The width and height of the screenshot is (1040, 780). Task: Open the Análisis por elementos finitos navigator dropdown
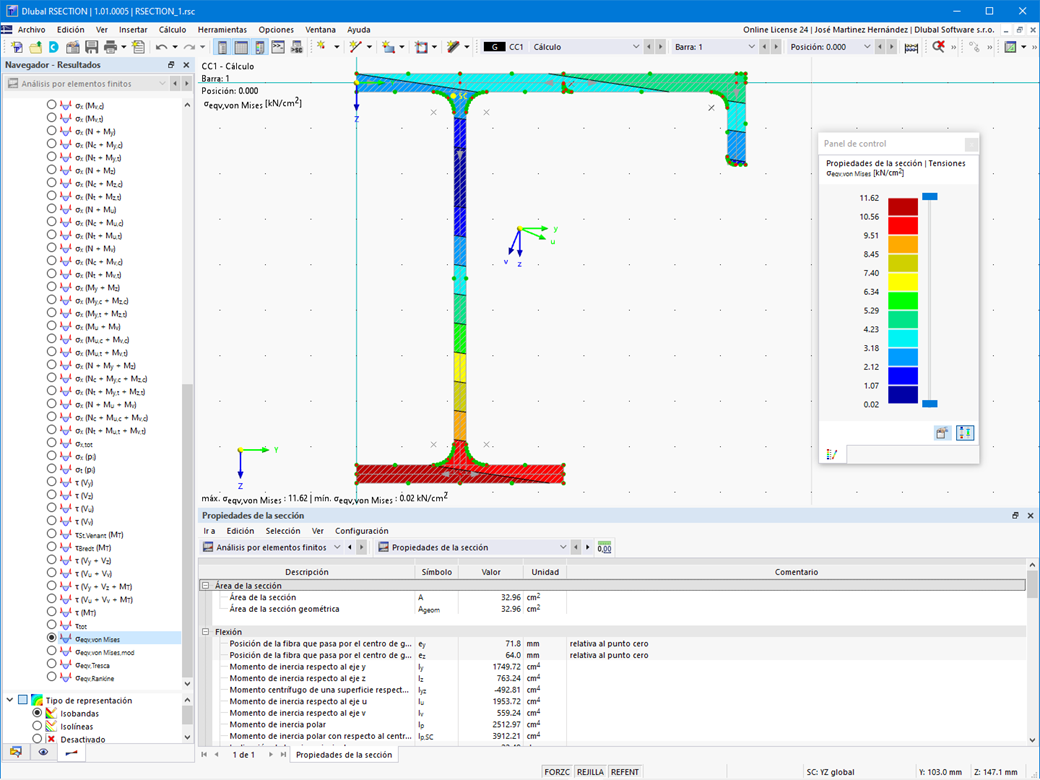[x=86, y=84]
